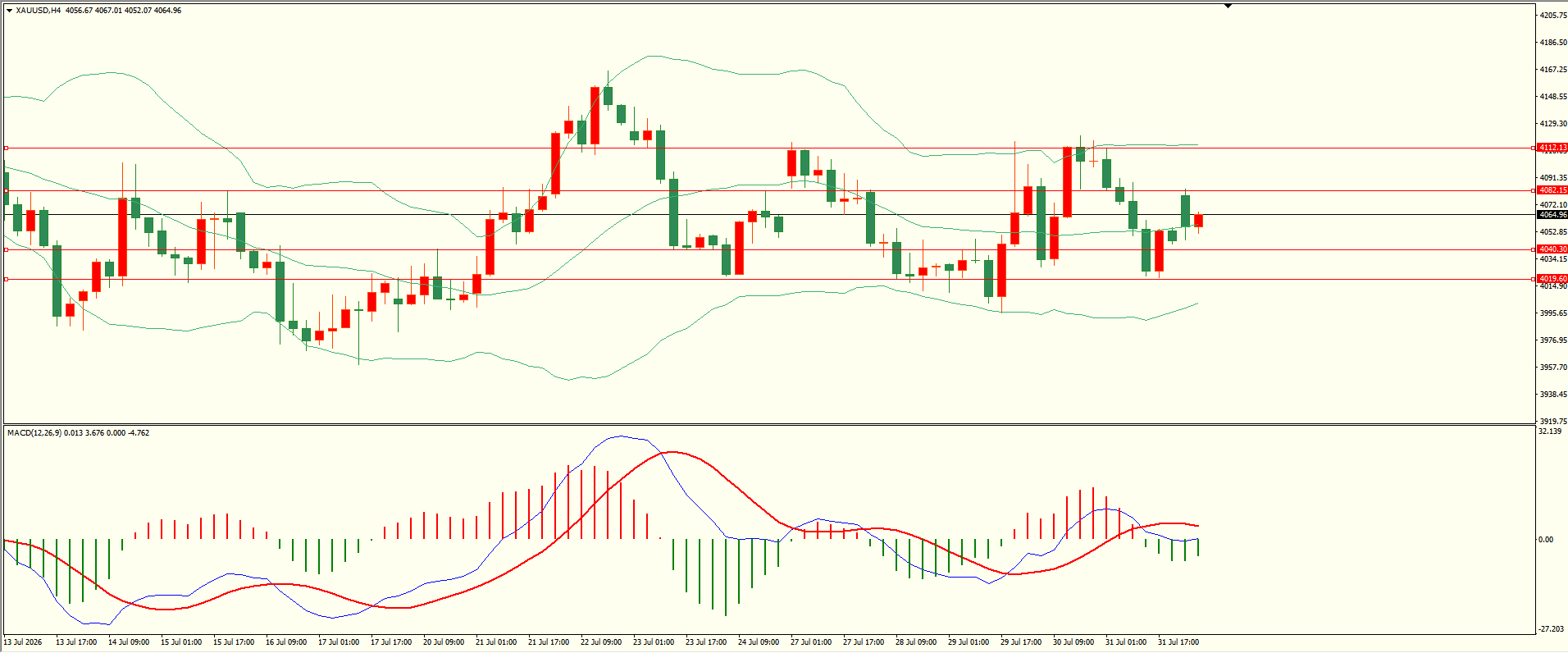Click the 21 Jul 17:00 time label

(549, 642)
